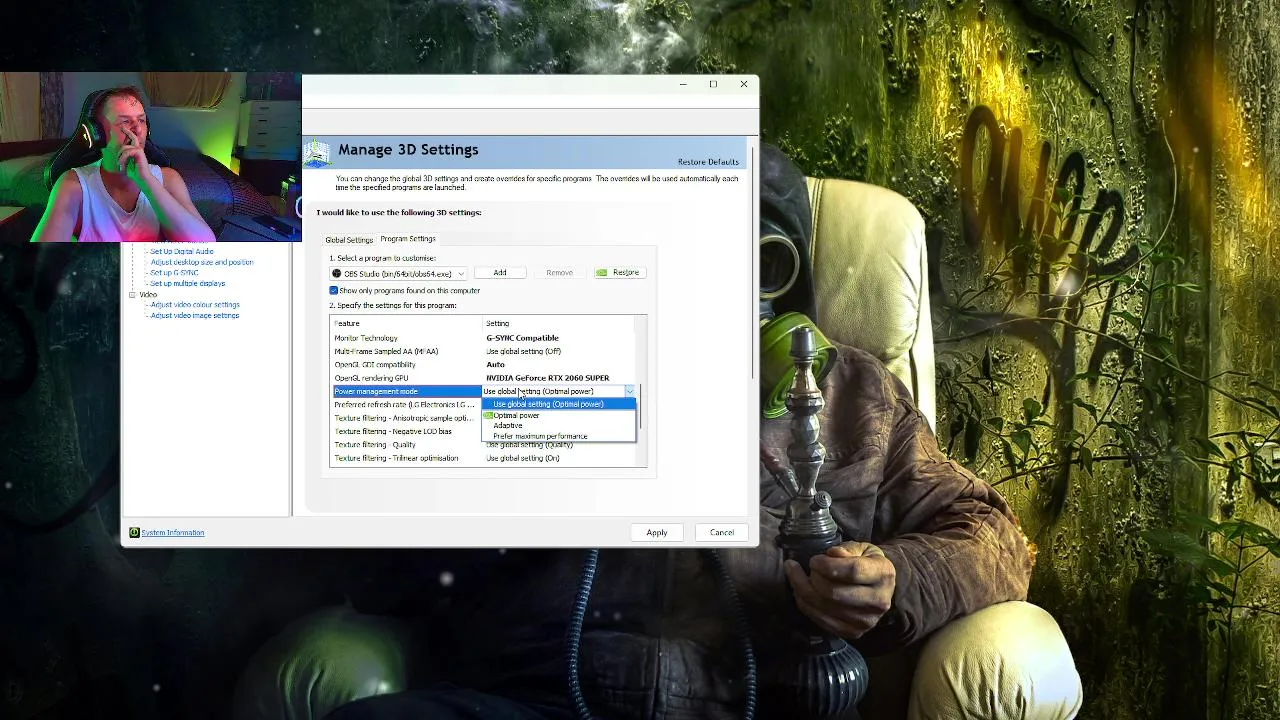Image resolution: width=1280 pixels, height=720 pixels.
Task: Click the Use global setting (On) value
Action: [x=523, y=458]
